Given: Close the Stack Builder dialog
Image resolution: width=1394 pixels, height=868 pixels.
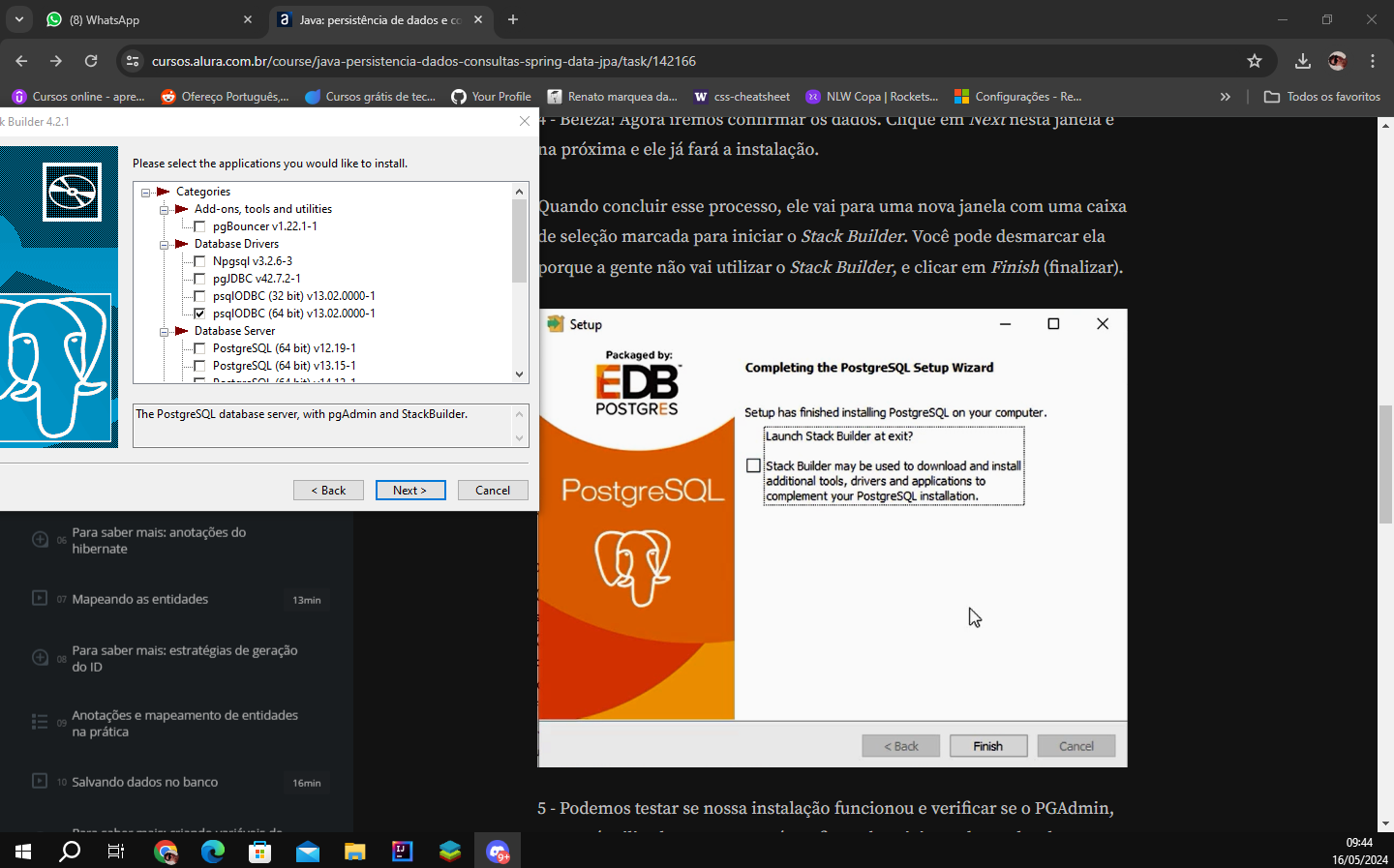Looking at the screenshot, I should click(525, 121).
